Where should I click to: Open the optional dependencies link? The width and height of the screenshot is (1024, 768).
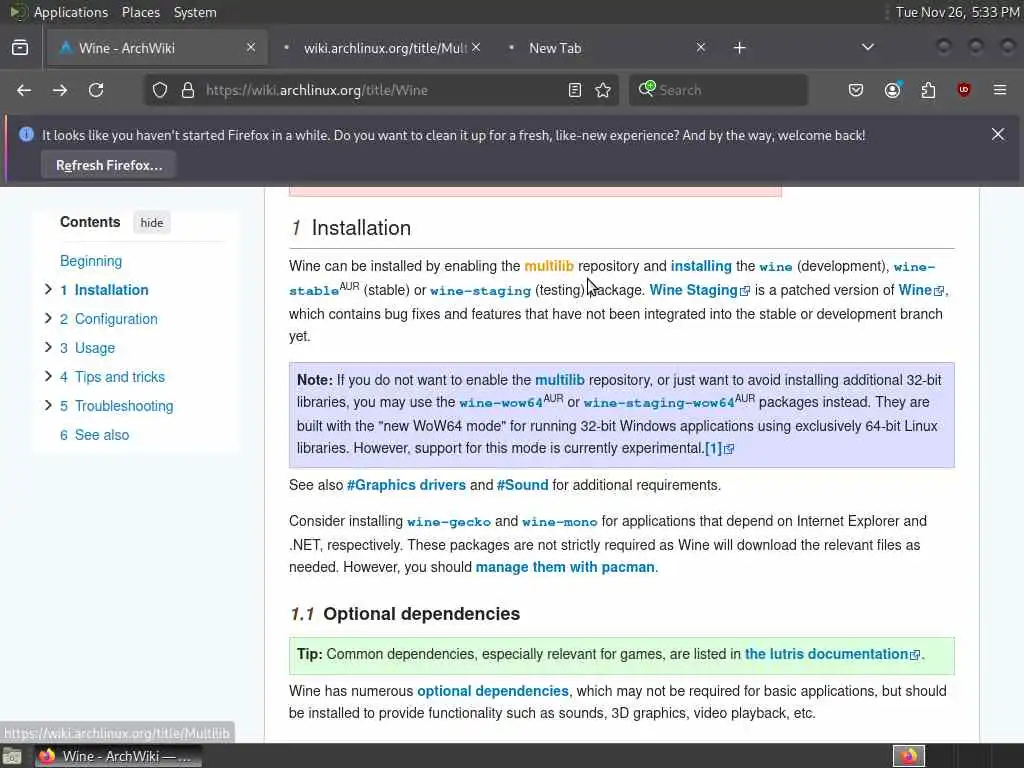[x=493, y=691]
